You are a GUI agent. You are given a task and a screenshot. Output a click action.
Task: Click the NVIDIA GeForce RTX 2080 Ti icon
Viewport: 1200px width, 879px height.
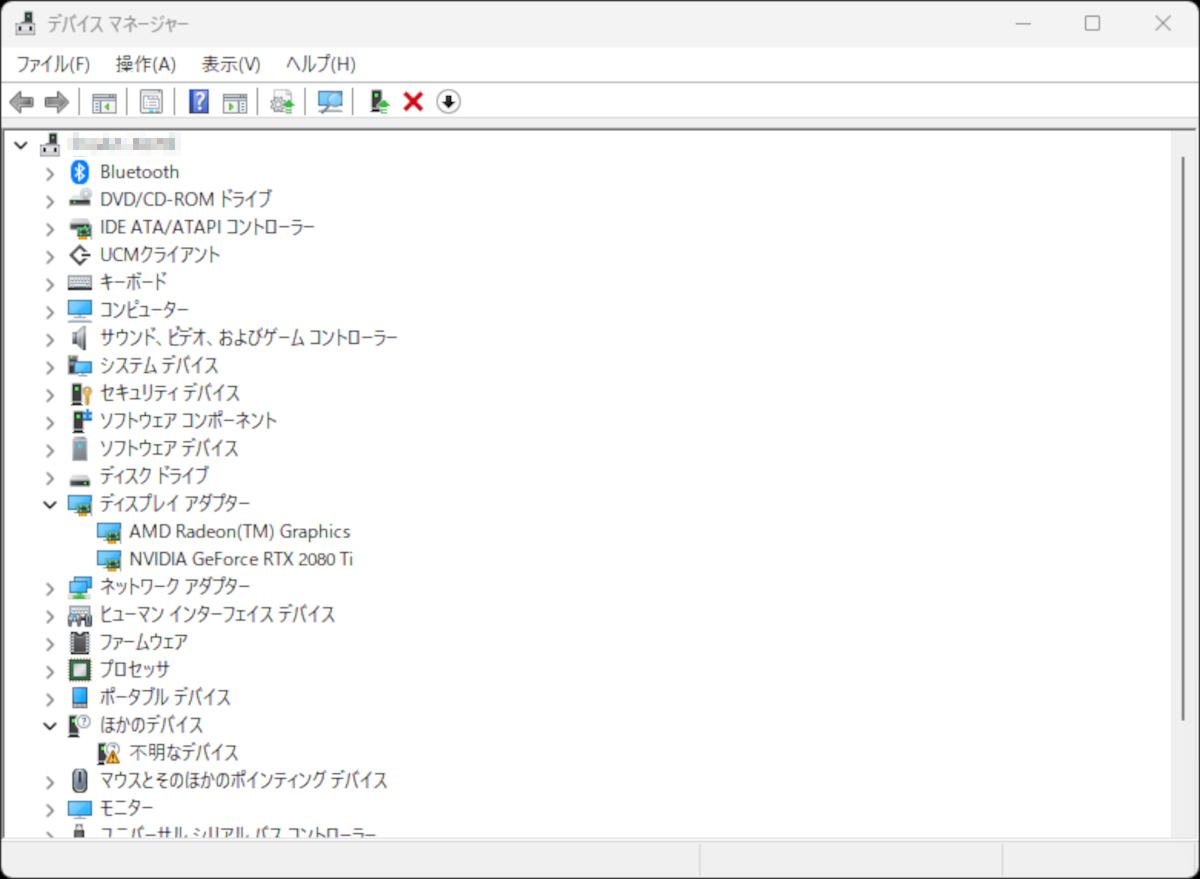click(110, 559)
